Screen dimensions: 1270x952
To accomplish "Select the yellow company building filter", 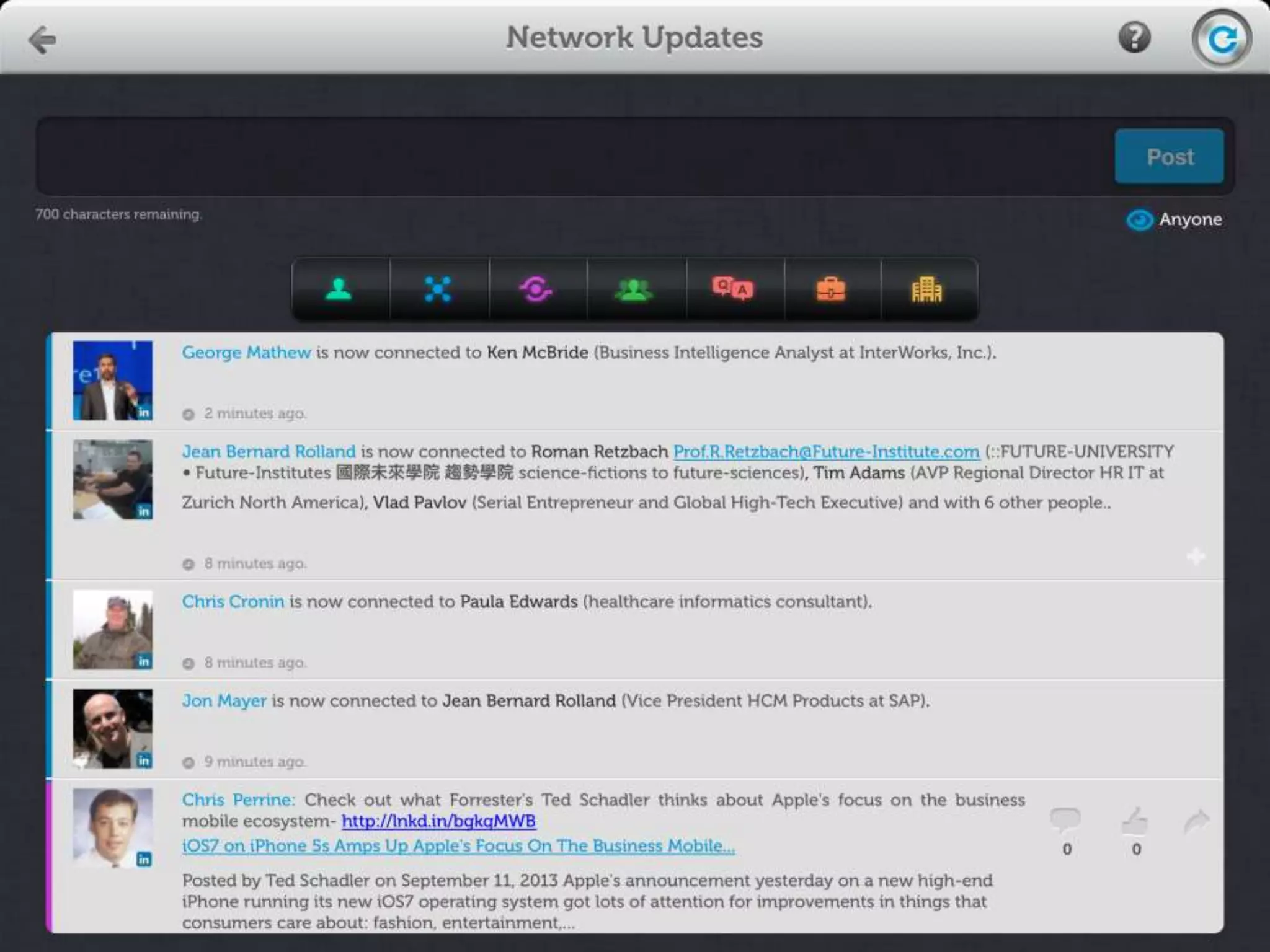I will click(927, 289).
